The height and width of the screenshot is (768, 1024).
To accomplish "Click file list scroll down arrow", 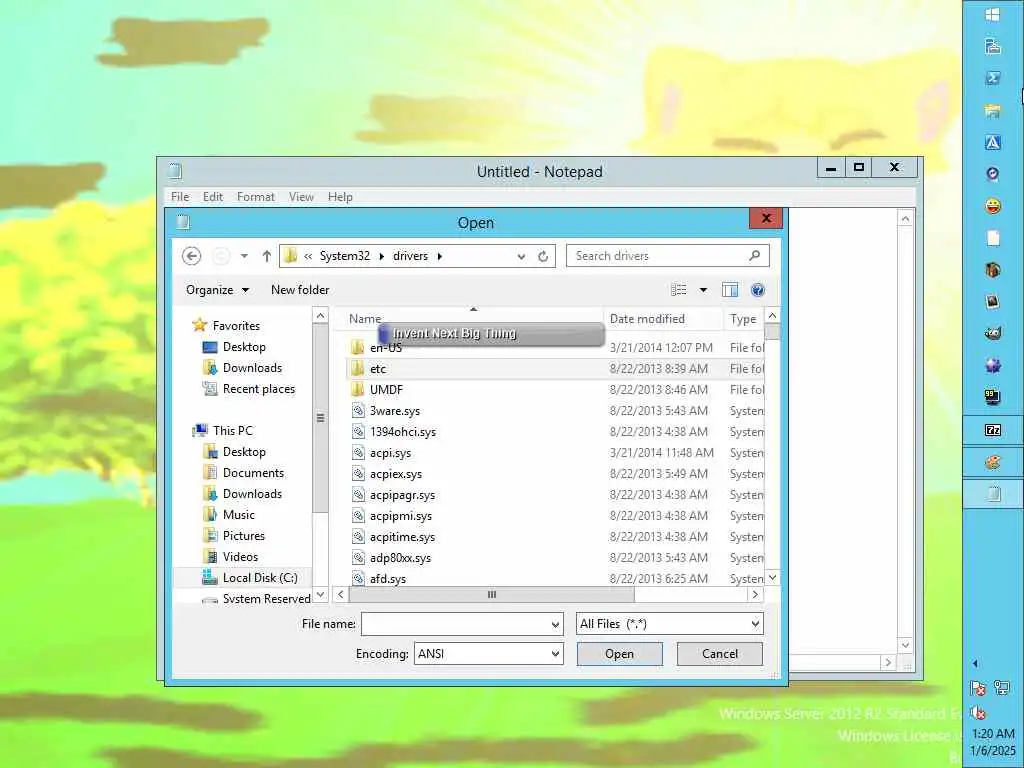I will click(772, 577).
